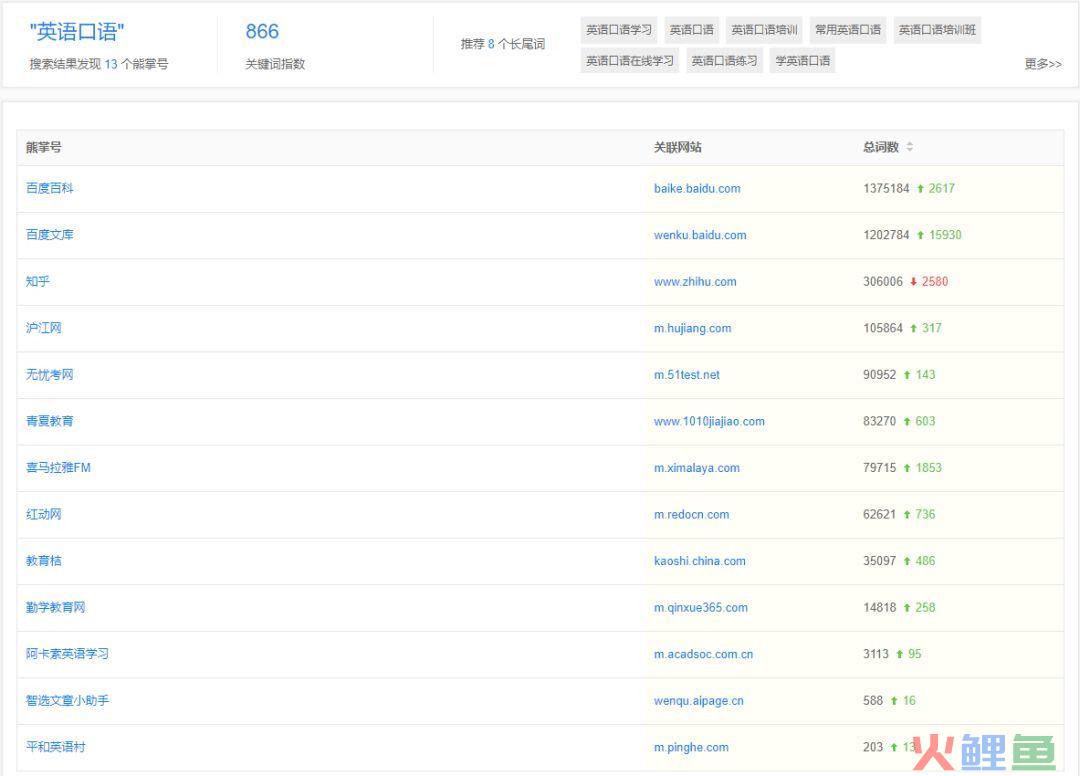This screenshot has width=1080, height=776.
Task: Click the 105864 word count value
Action: [x=883, y=328]
